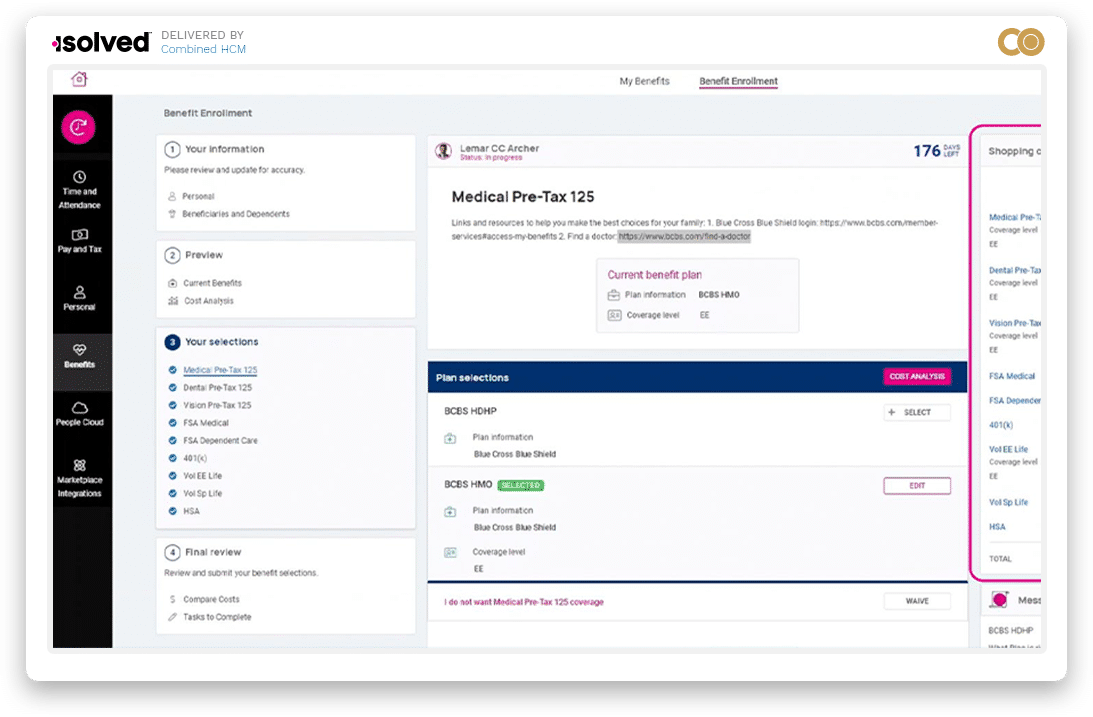Open Marketplace Integrations in sidebar
1093x717 pixels.
click(79, 478)
